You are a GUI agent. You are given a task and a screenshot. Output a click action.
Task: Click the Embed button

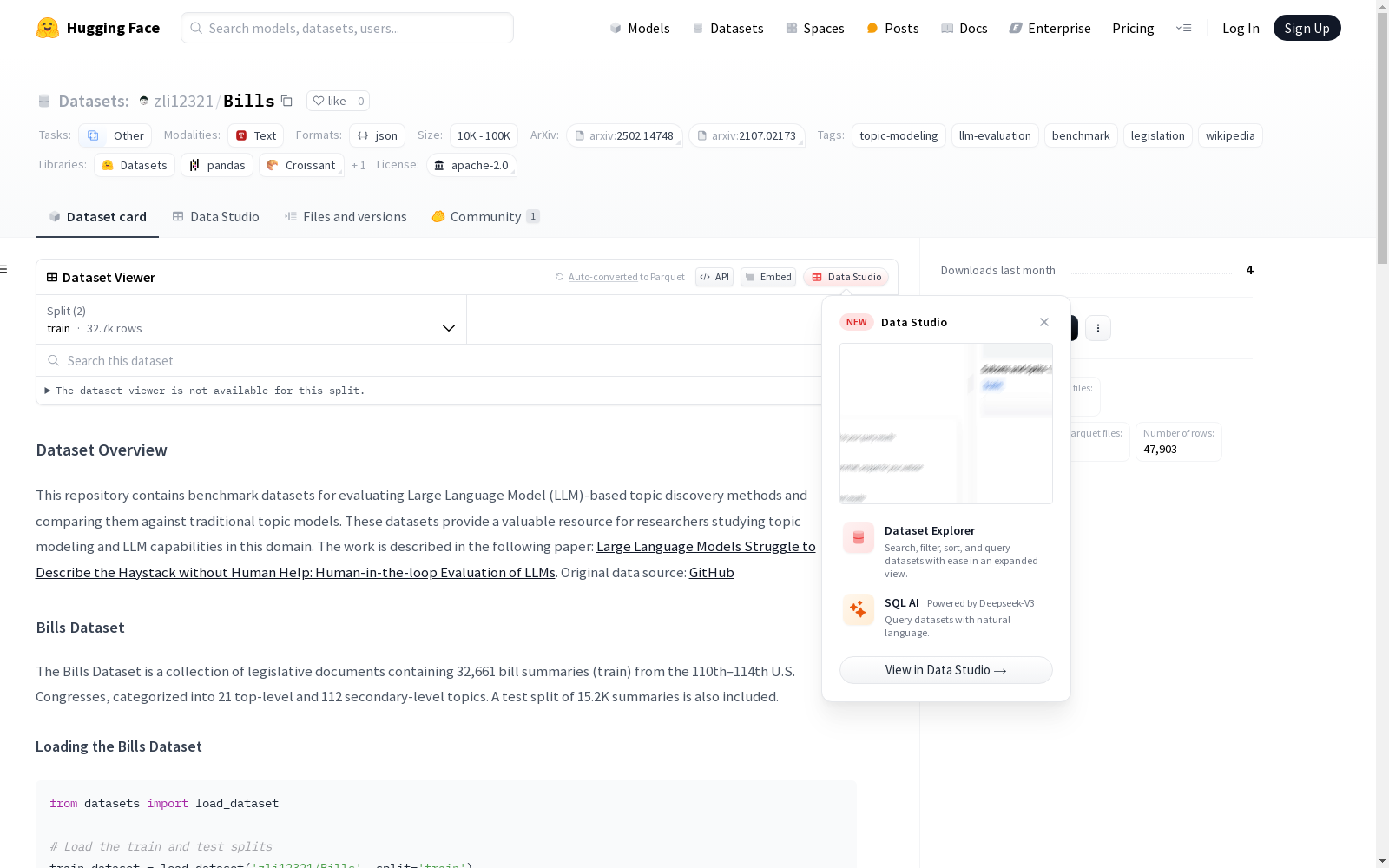tap(768, 277)
